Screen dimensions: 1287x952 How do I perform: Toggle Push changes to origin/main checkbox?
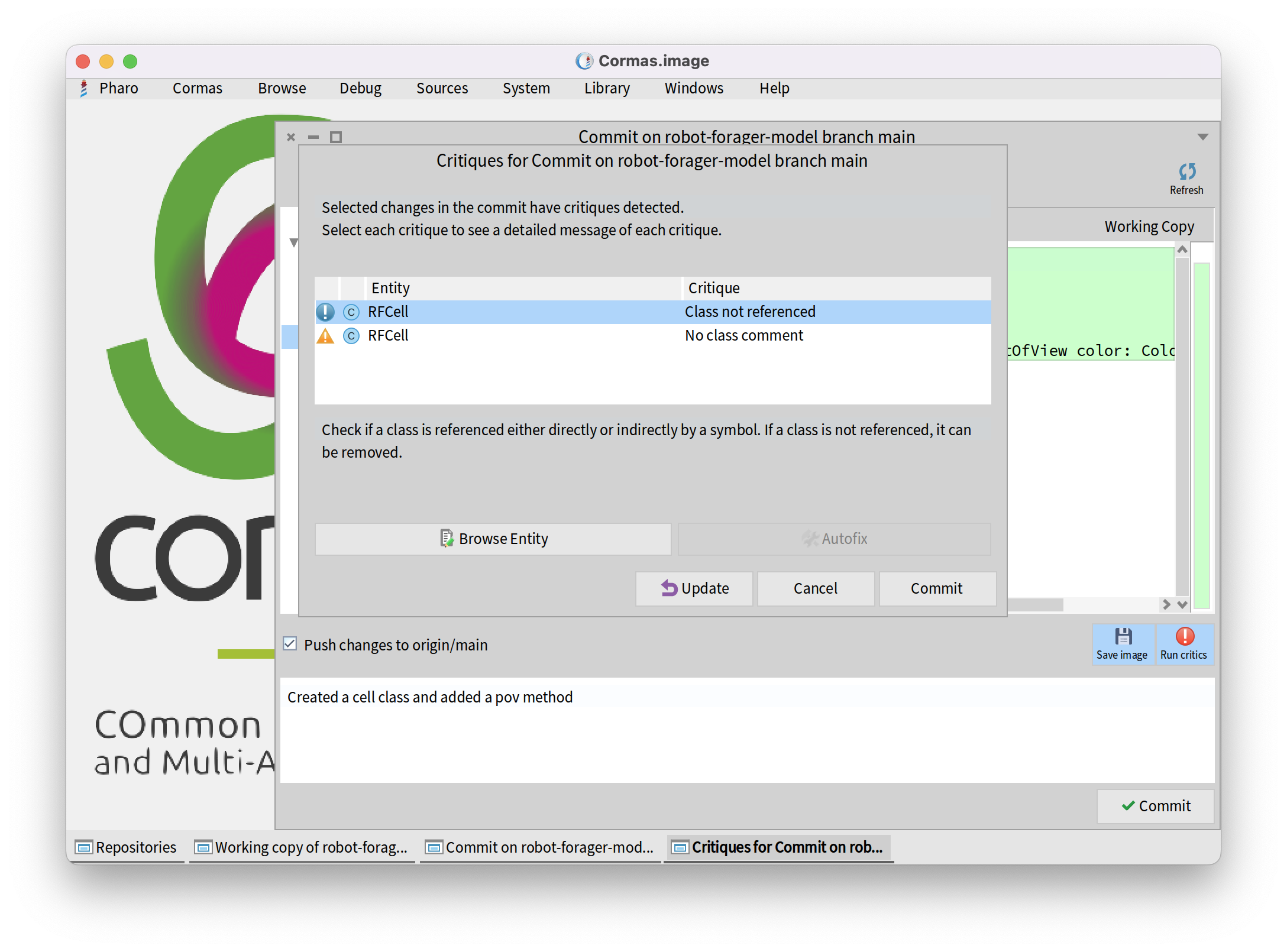[290, 644]
